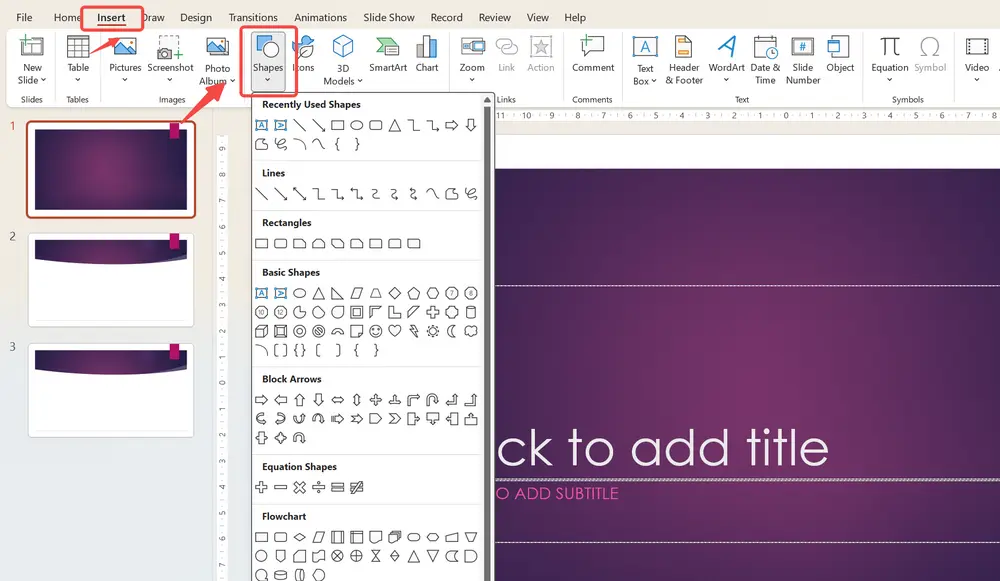This screenshot has width=1000, height=581.
Task: Select the first rectangle in Rectangles section
Action: (261, 244)
